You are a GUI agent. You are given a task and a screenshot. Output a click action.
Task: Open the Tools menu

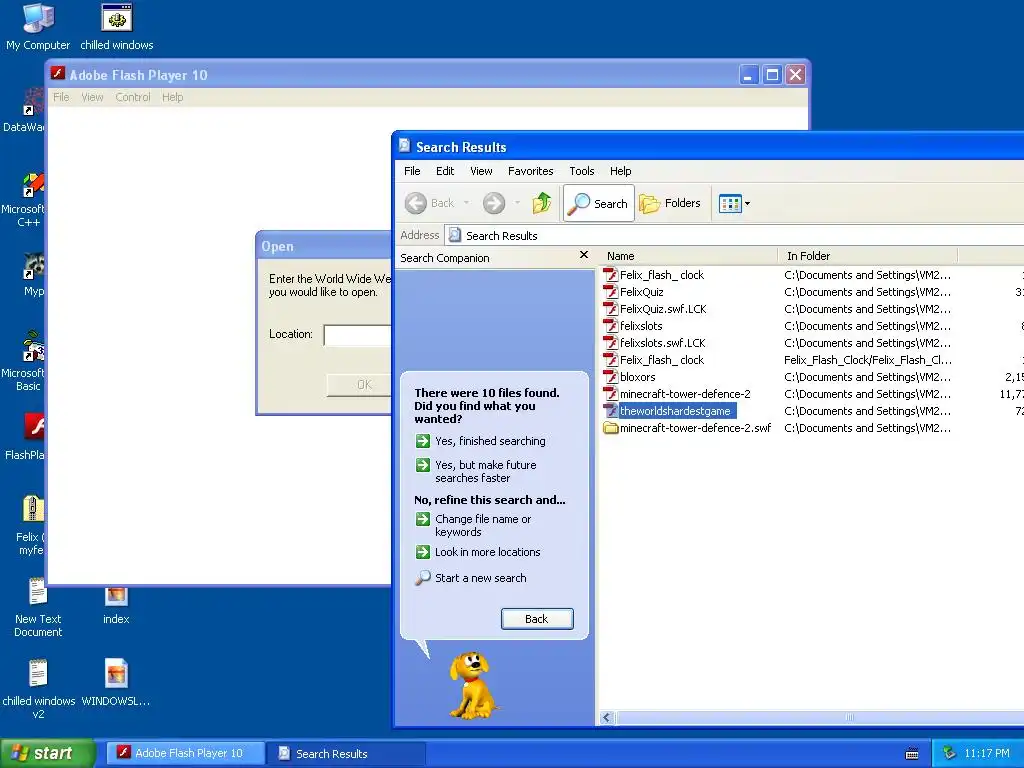pyautogui.click(x=581, y=171)
